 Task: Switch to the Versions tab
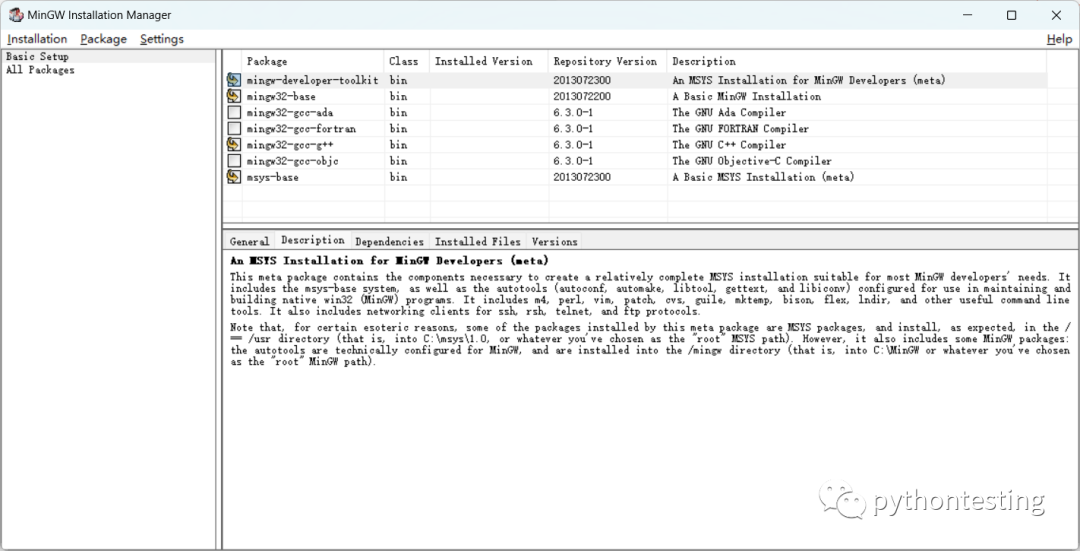554,242
